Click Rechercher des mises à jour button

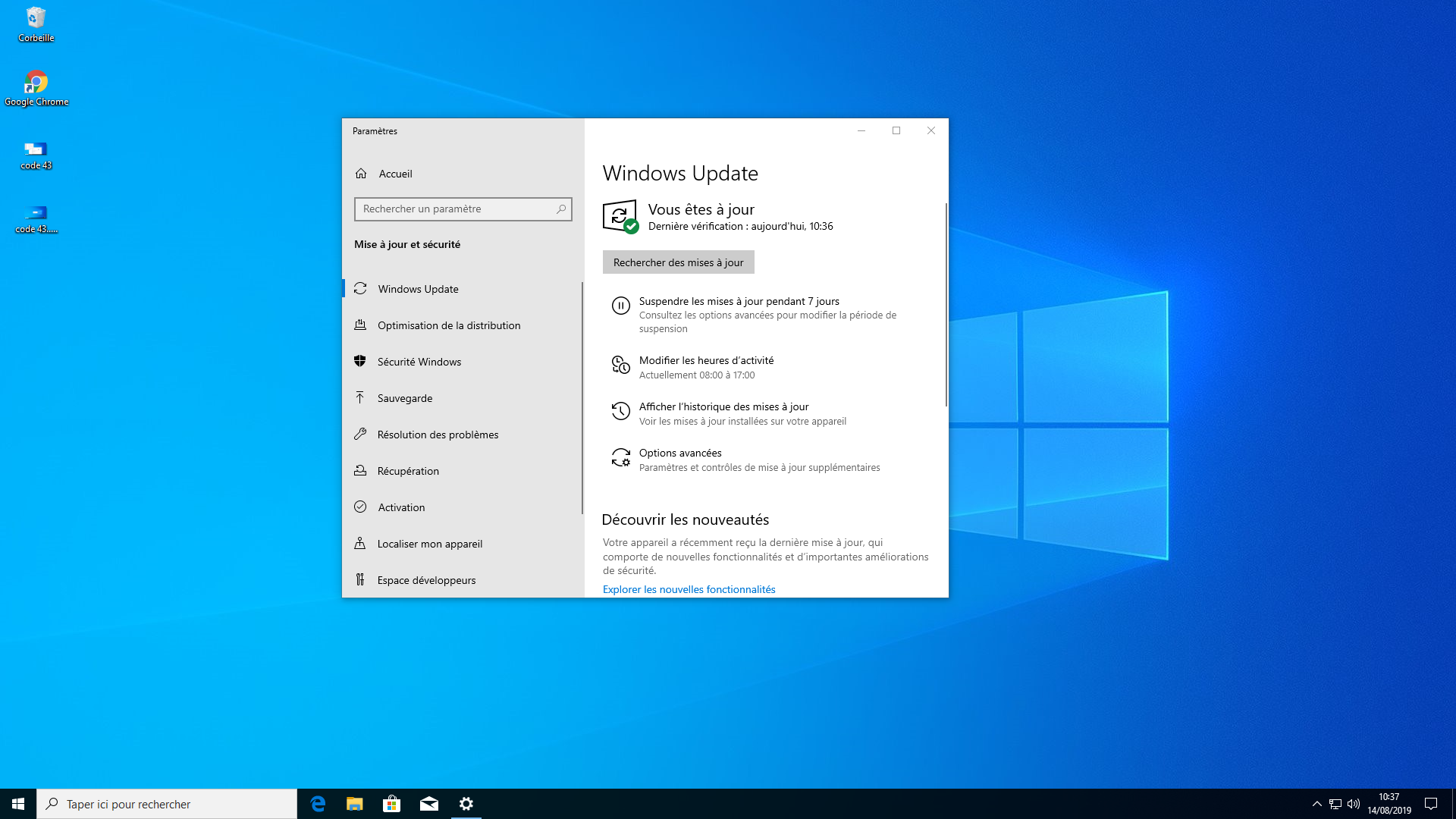(x=678, y=262)
